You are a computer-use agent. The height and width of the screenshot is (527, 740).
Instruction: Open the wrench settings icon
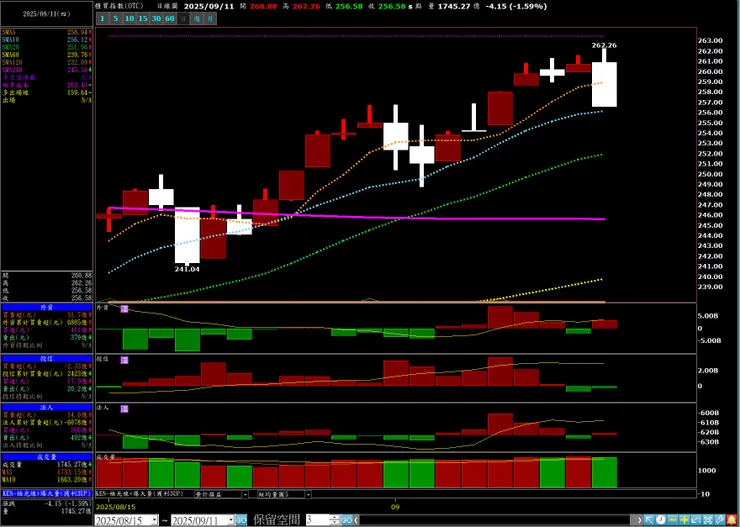(719, 520)
